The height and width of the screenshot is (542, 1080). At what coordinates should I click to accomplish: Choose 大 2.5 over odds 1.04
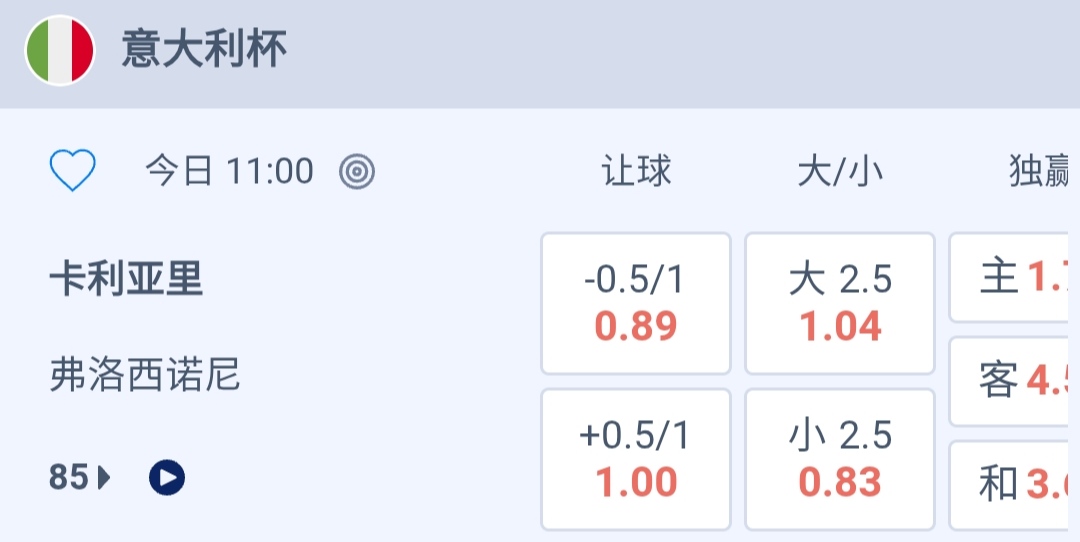click(840, 303)
